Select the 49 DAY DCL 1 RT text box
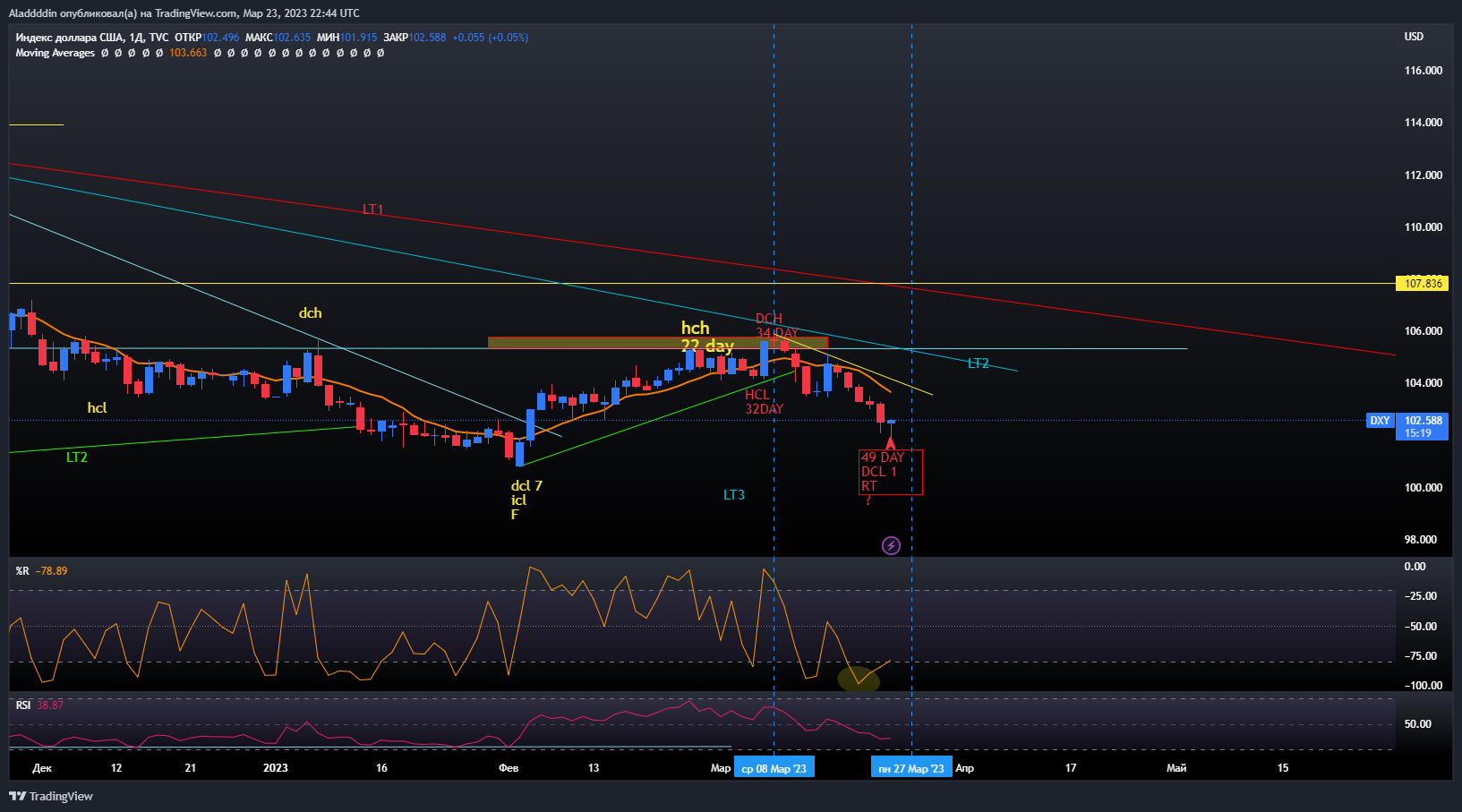 [x=890, y=472]
